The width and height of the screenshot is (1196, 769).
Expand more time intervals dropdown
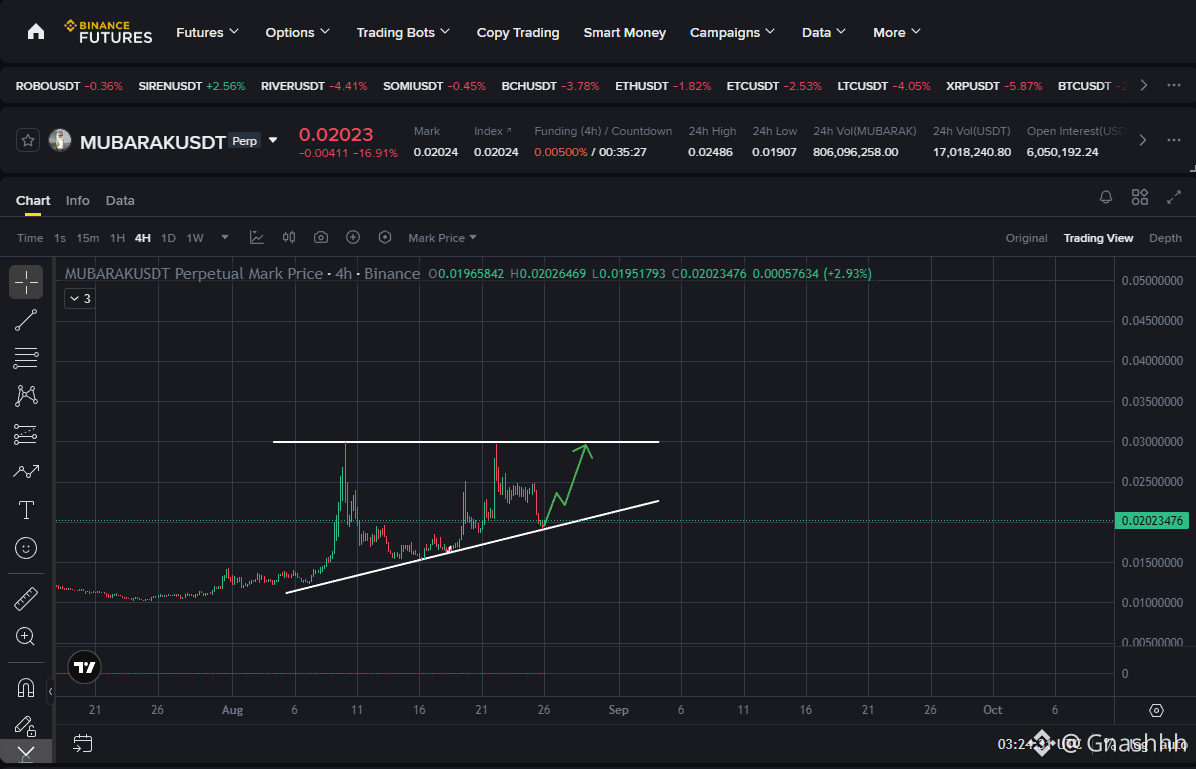point(225,238)
